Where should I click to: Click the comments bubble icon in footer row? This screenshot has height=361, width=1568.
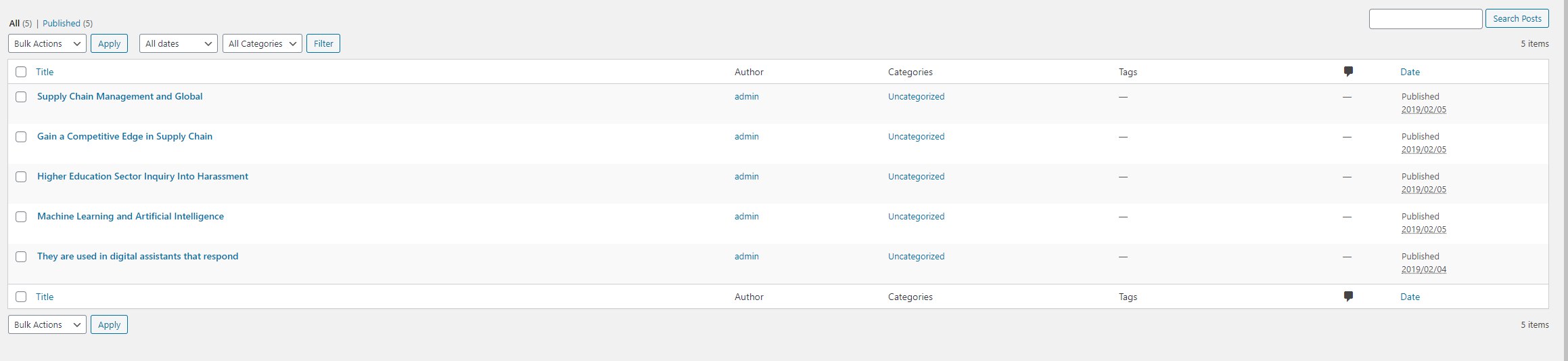[1348, 297]
